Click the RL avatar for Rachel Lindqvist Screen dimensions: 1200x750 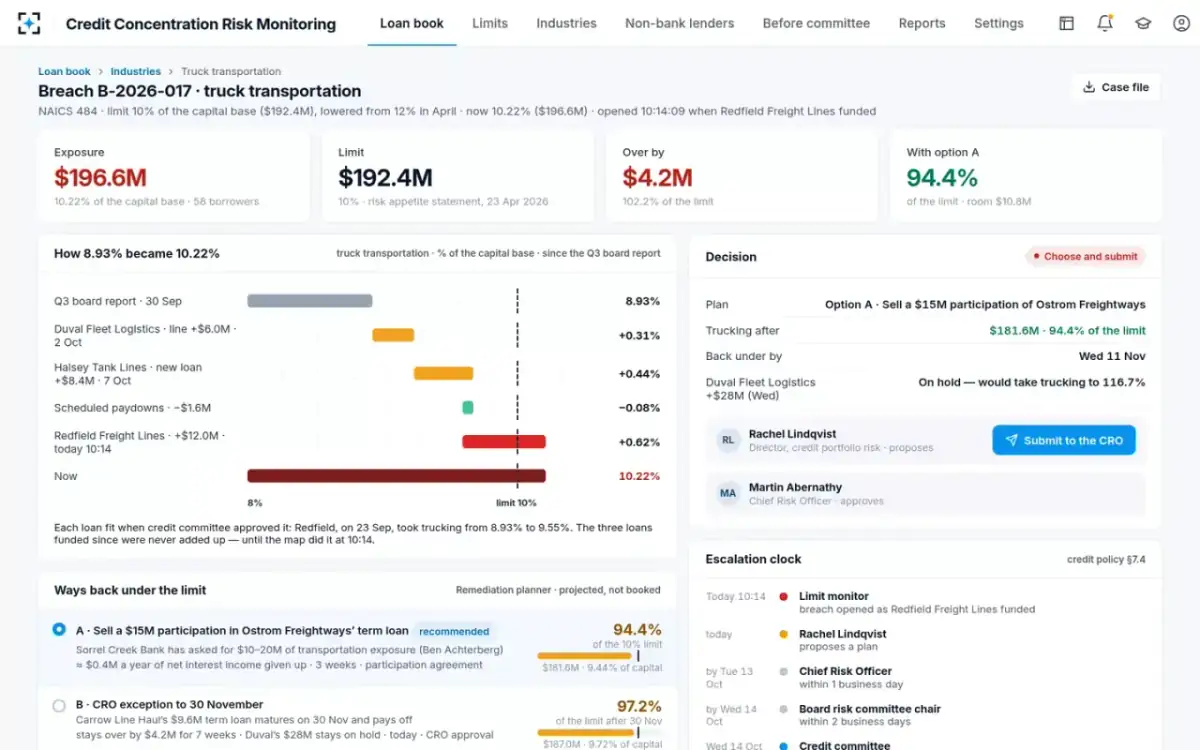[x=728, y=440]
